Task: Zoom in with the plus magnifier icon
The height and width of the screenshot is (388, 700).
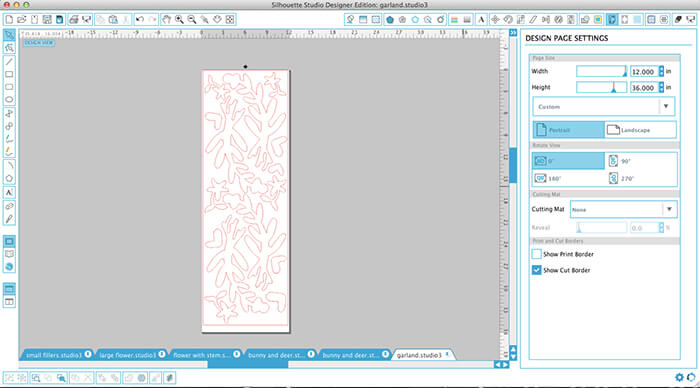Action: click(179, 20)
